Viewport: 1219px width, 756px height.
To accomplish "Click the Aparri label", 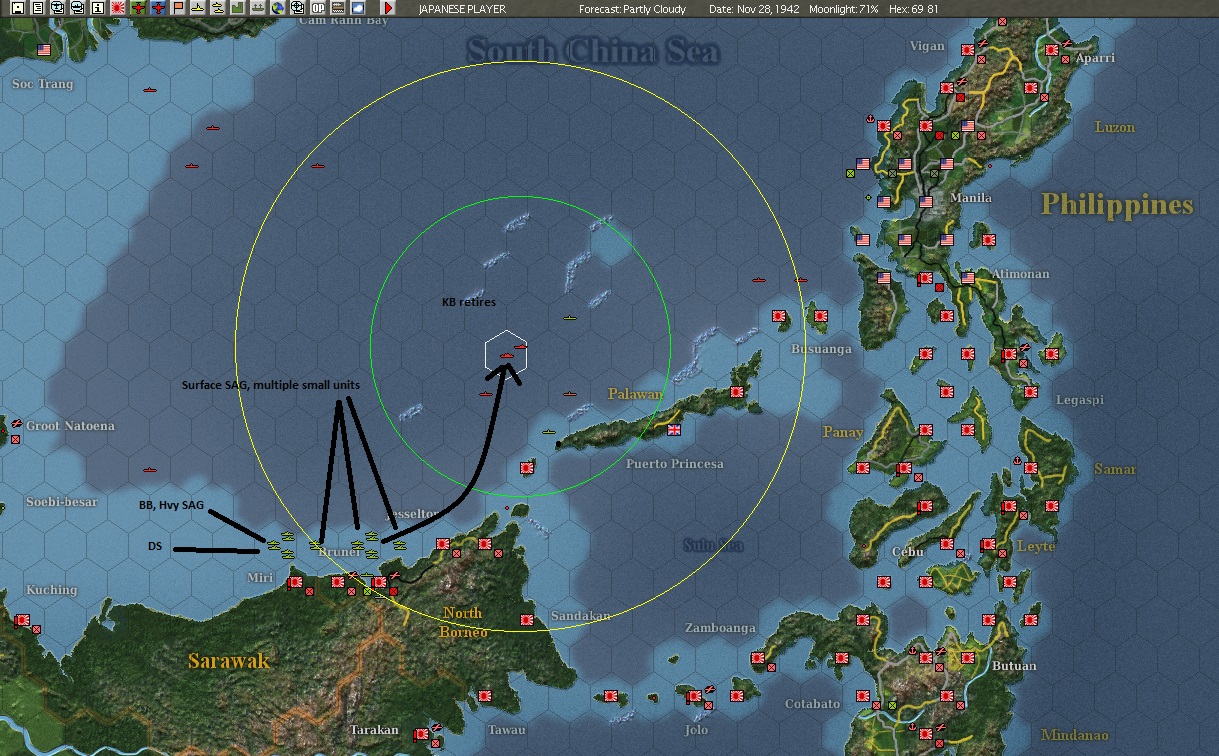I will (x=1093, y=59).
